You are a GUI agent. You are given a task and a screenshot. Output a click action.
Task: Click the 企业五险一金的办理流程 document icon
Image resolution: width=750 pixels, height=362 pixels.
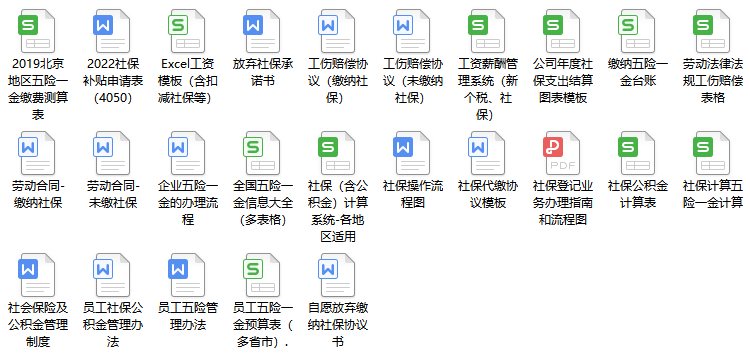pos(188,153)
